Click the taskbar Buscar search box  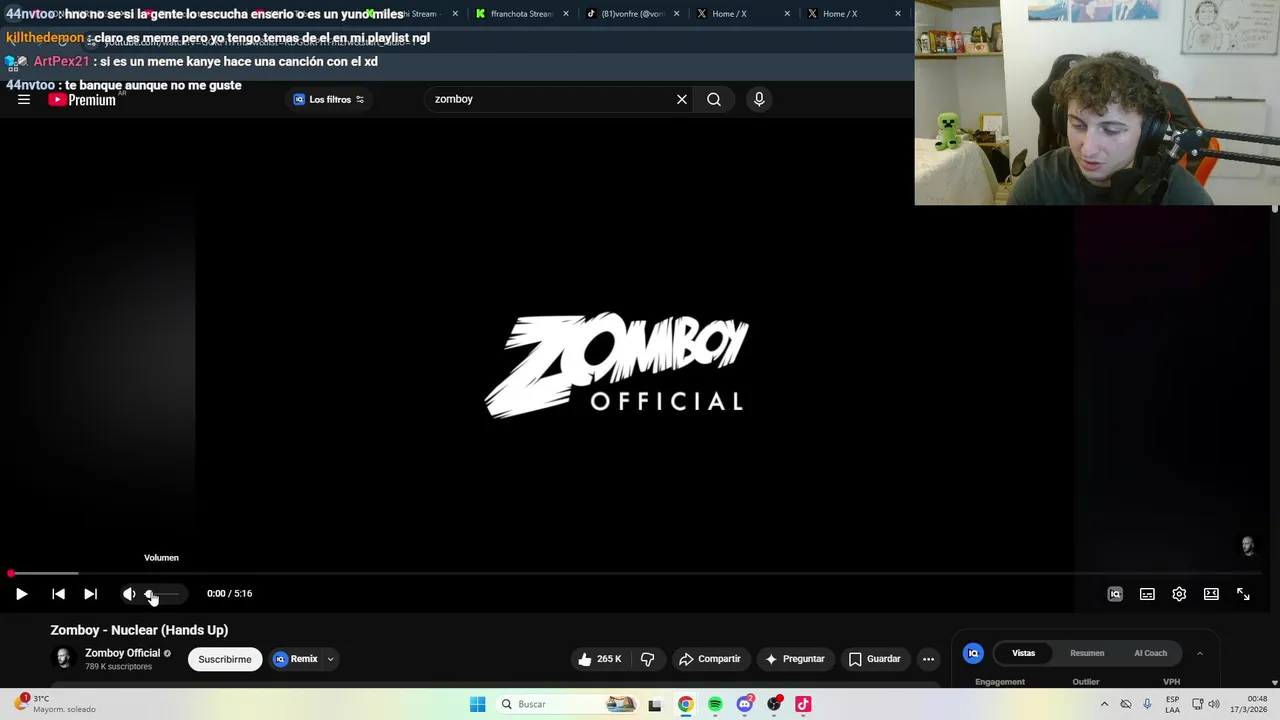(567, 704)
